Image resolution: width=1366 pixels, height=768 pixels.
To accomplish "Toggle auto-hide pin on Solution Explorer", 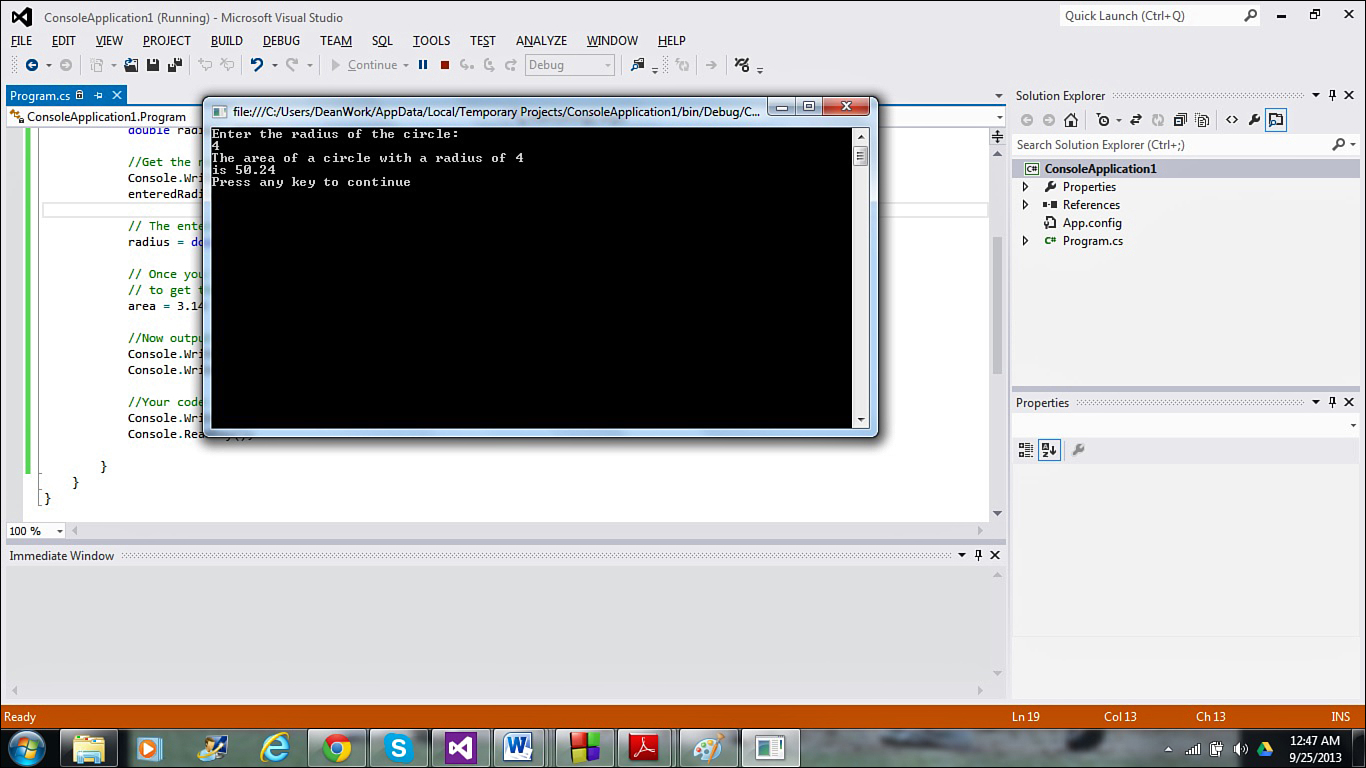I will tap(1333, 96).
